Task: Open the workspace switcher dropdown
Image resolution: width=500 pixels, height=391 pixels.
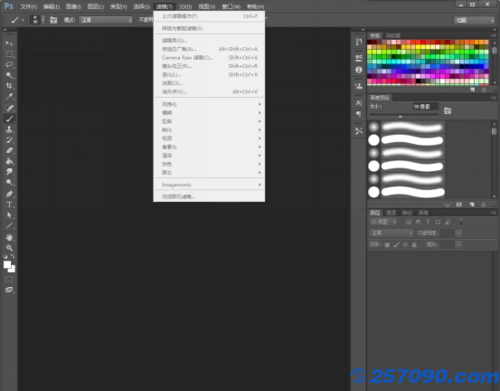Action: point(475,20)
